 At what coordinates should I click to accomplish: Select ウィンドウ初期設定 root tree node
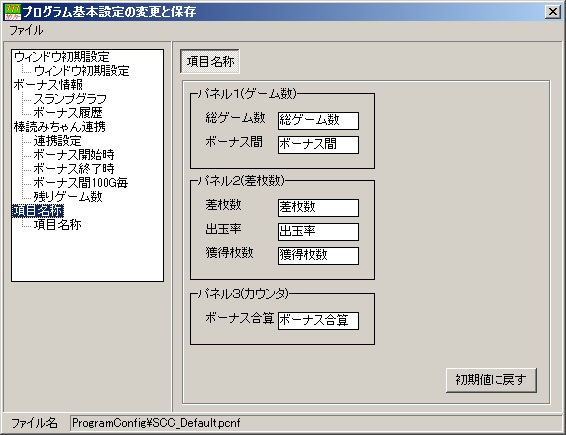point(61,57)
